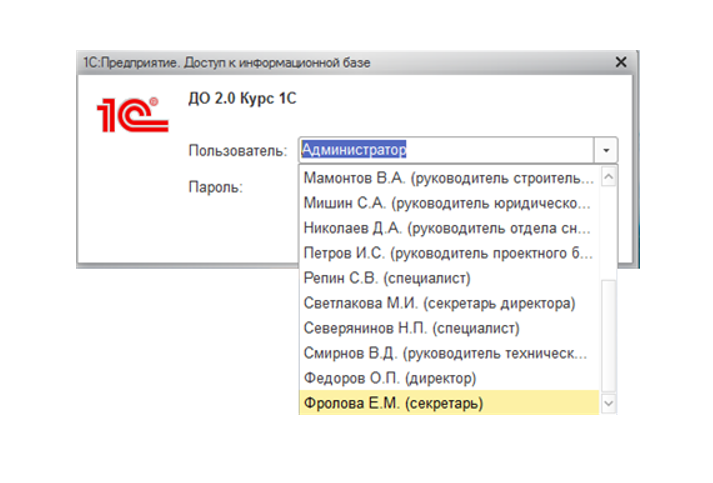
Task: Click the dialog title bar text
Action: 226,62
